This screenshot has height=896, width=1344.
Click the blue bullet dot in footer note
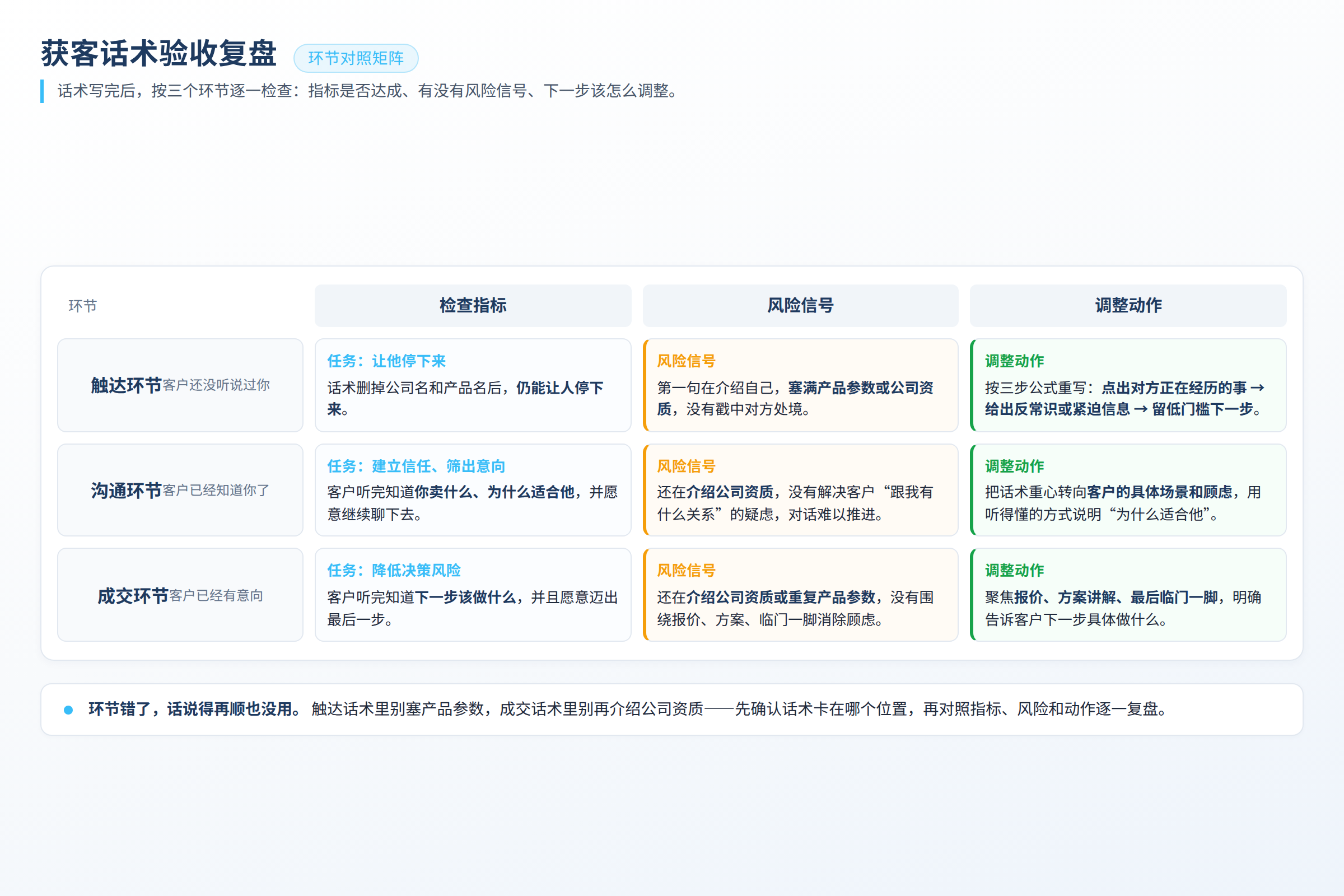tap(68, 710)
